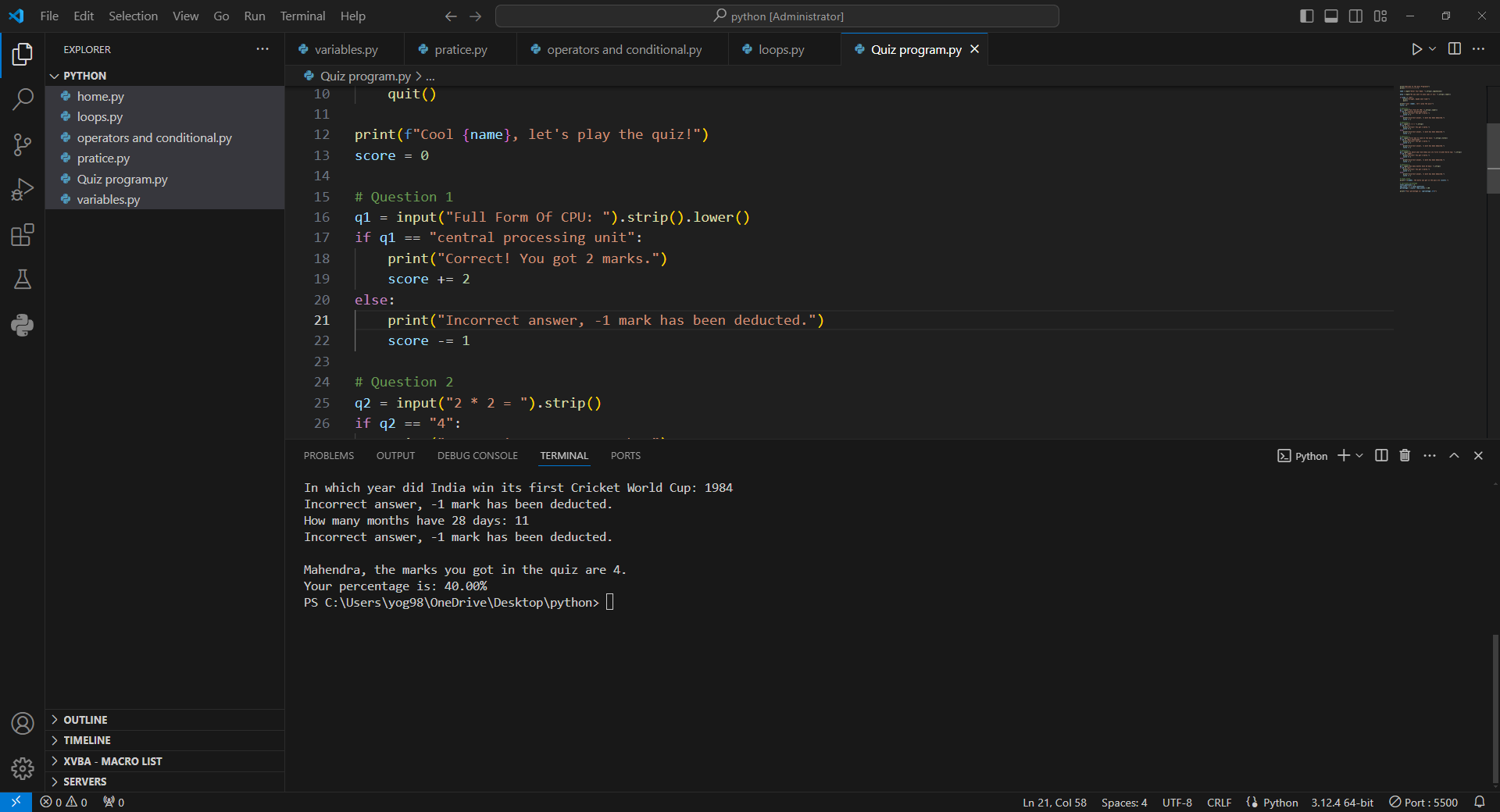Open the new terminal launch profile dropdown
This screenshot has height=812, width=1500.
click(x=1359, y=456)
